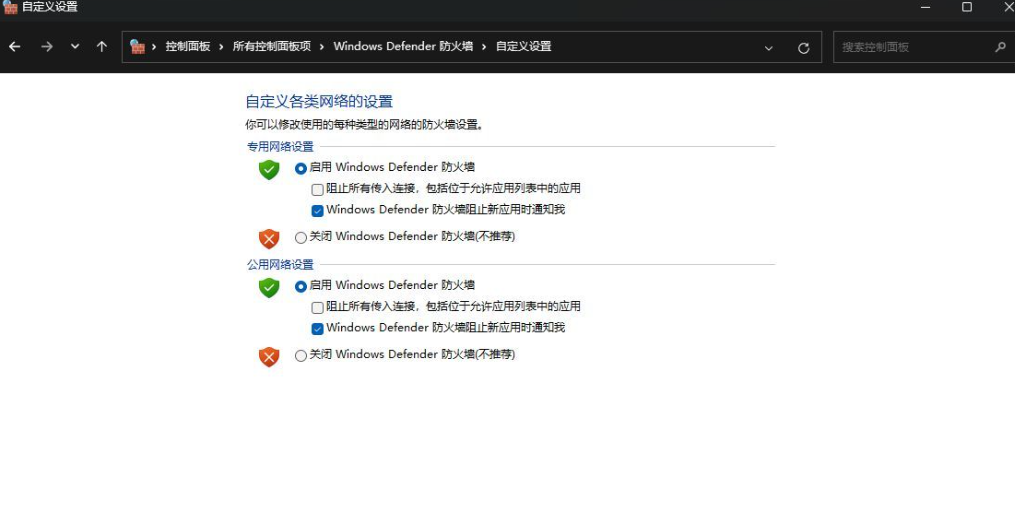Expand chevron after 所有控制面板项
This screenshot has height=523, width=1015.
point(322,47)
